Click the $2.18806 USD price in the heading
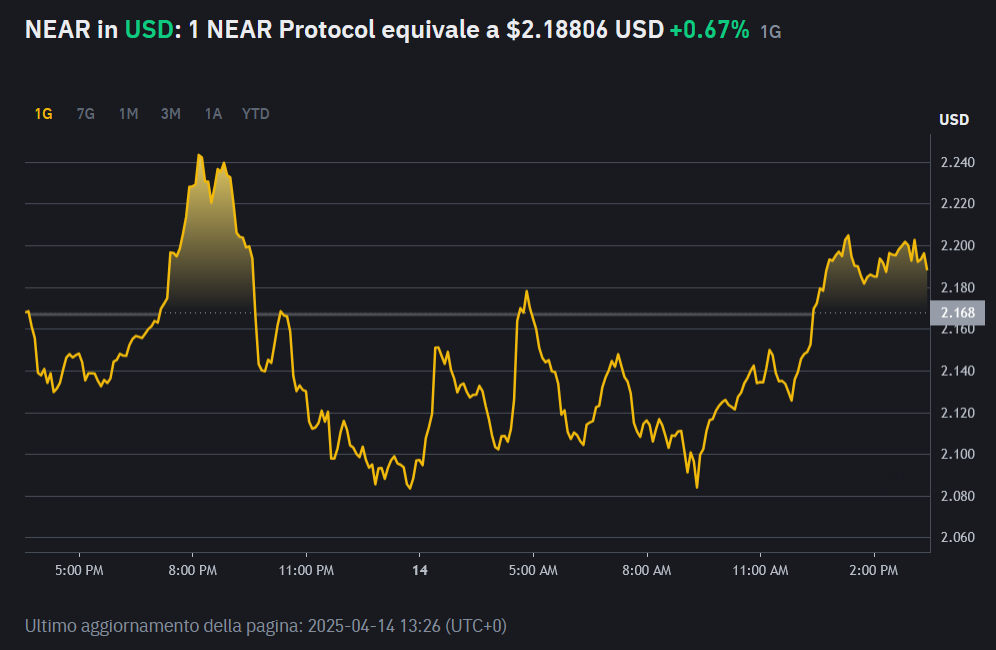The height and width of the screenshot is (650, 996). (585, 30)
